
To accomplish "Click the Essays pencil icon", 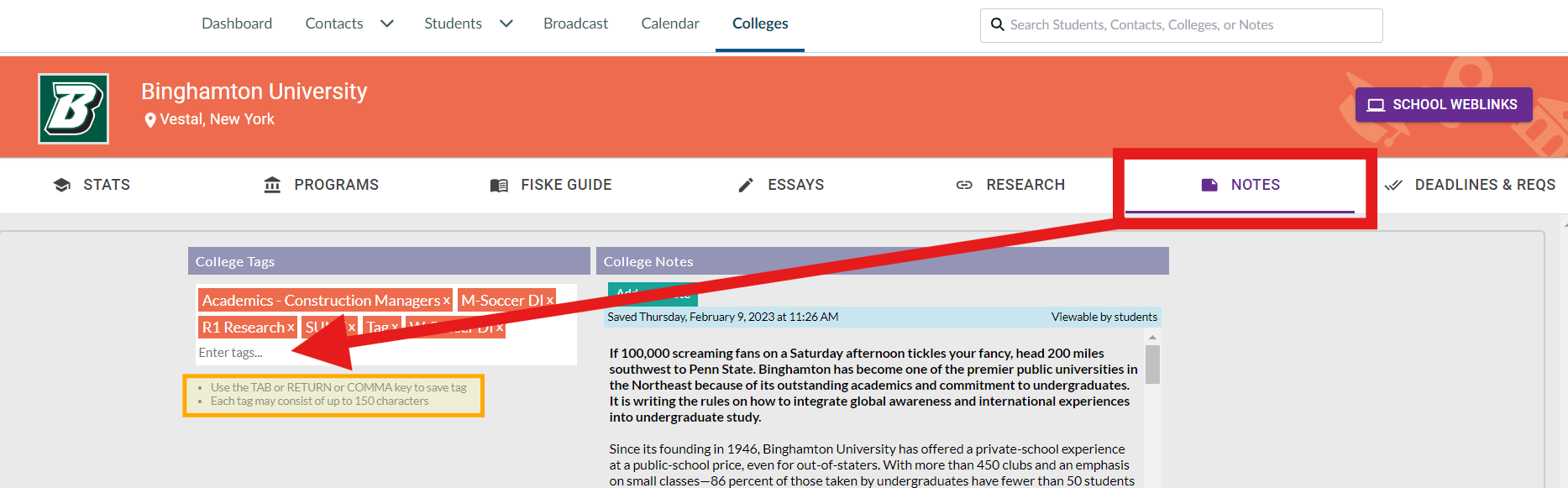I will pyautogui.click(x=746, y=185).
